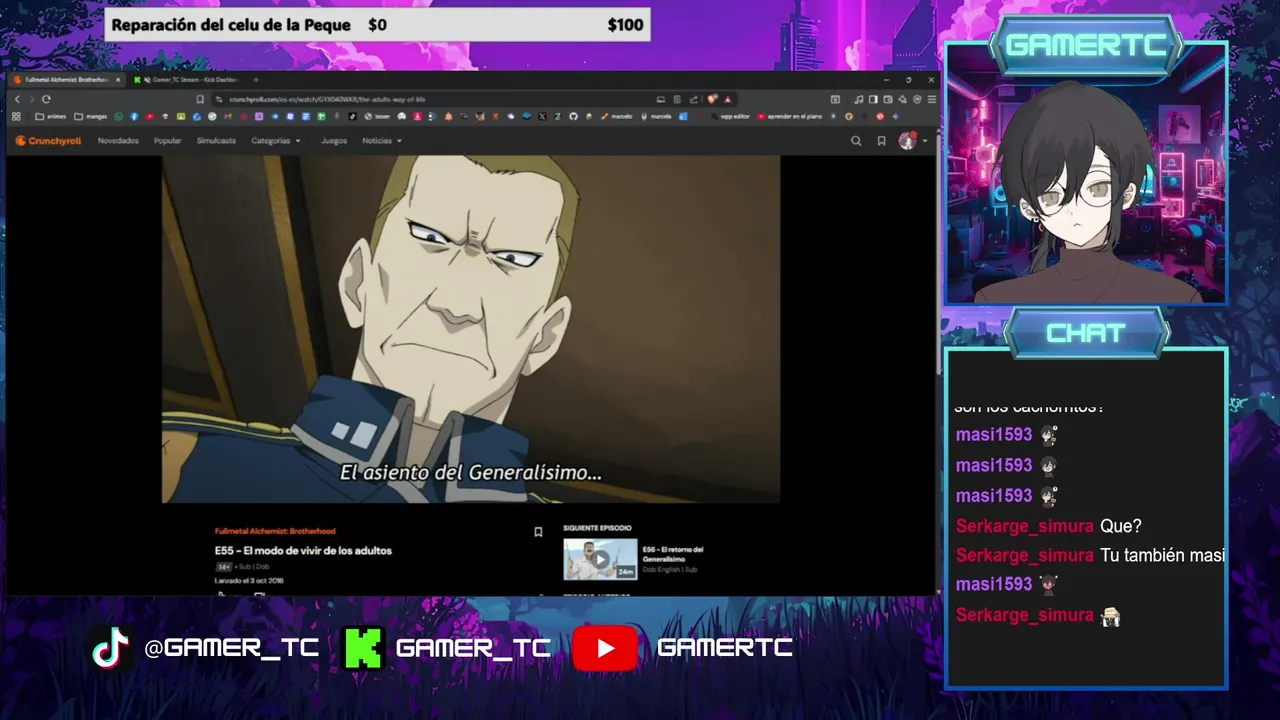Screen dimensions: 1280x720
Task: Click the Reparación del celu goal bar
Action: [x=377, y=25]
